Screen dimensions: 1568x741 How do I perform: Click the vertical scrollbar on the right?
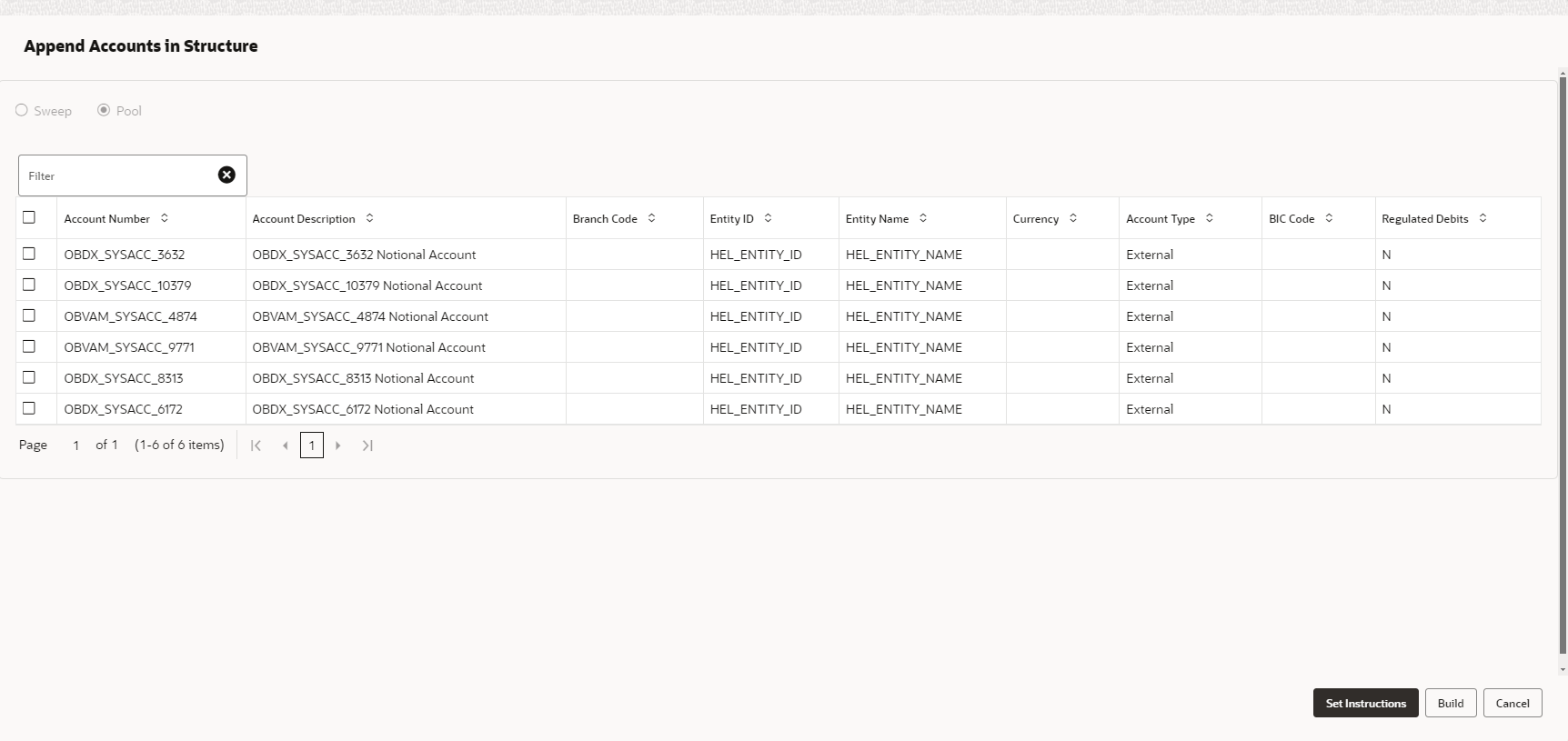[1563, 364]
